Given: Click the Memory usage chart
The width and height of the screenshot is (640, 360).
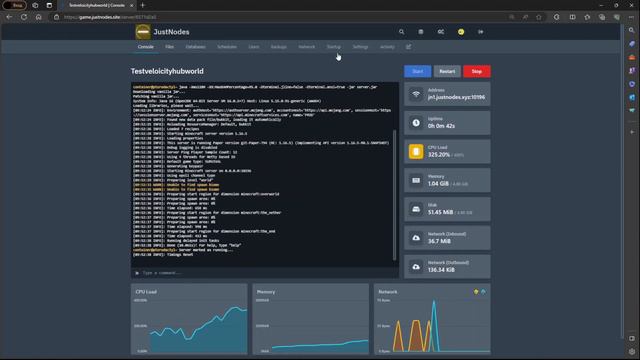Looking at the screenshot, I should click(311, 319).
